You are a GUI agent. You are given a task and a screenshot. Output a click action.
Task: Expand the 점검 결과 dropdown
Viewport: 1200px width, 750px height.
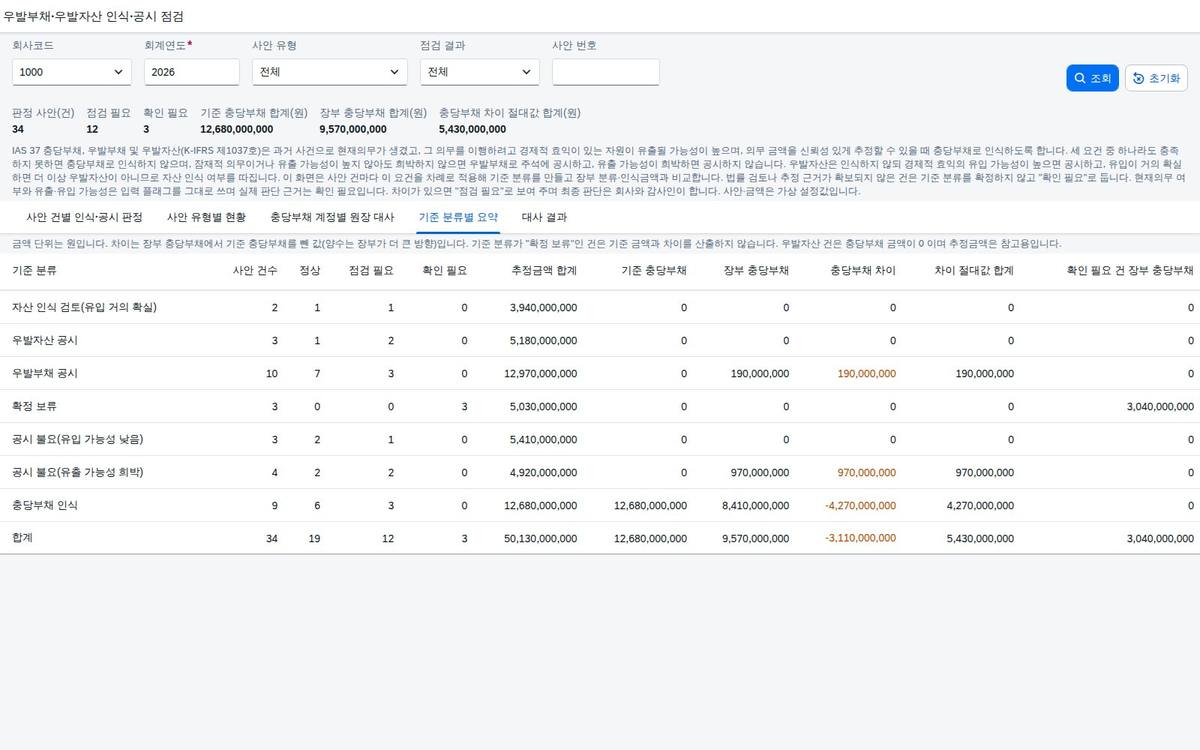tap(480, 72)
